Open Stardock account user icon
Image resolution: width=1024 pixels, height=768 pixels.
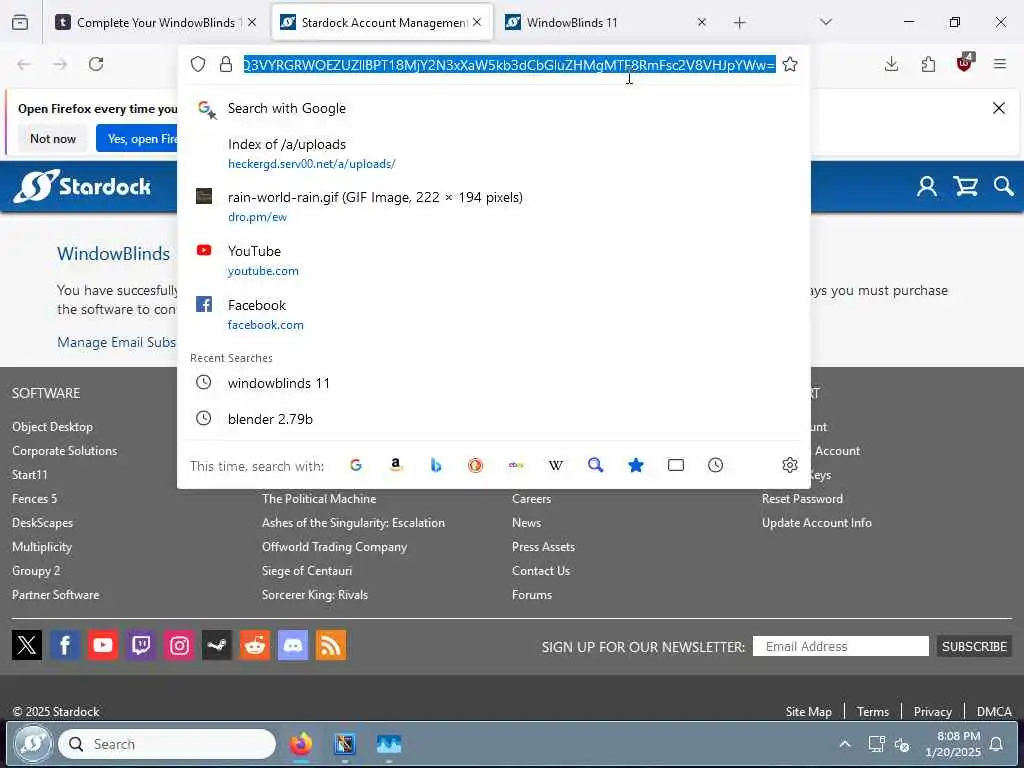927,187
